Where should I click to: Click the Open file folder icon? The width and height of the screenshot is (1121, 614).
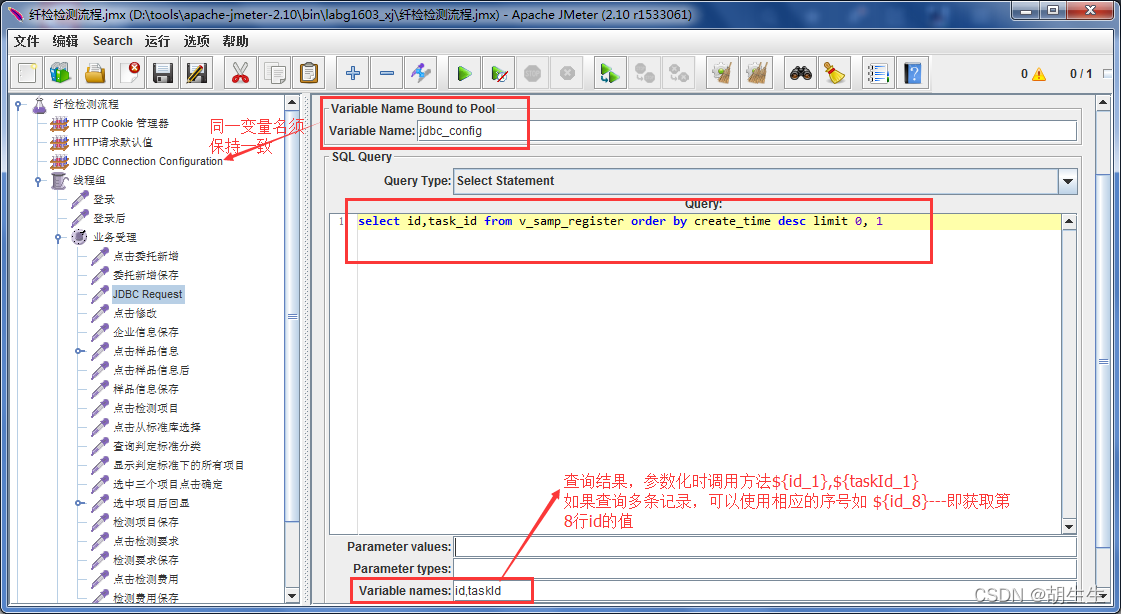pos(95,73)
